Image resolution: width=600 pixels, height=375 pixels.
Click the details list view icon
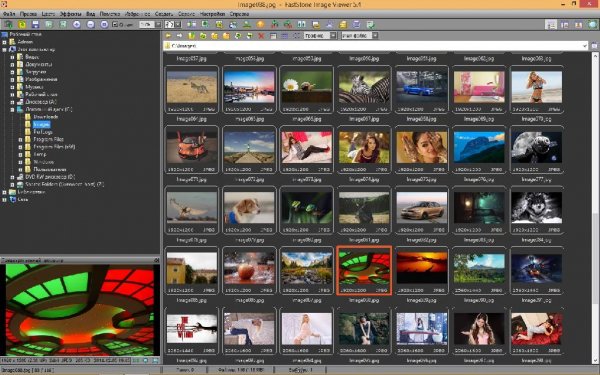coord(284,36)
